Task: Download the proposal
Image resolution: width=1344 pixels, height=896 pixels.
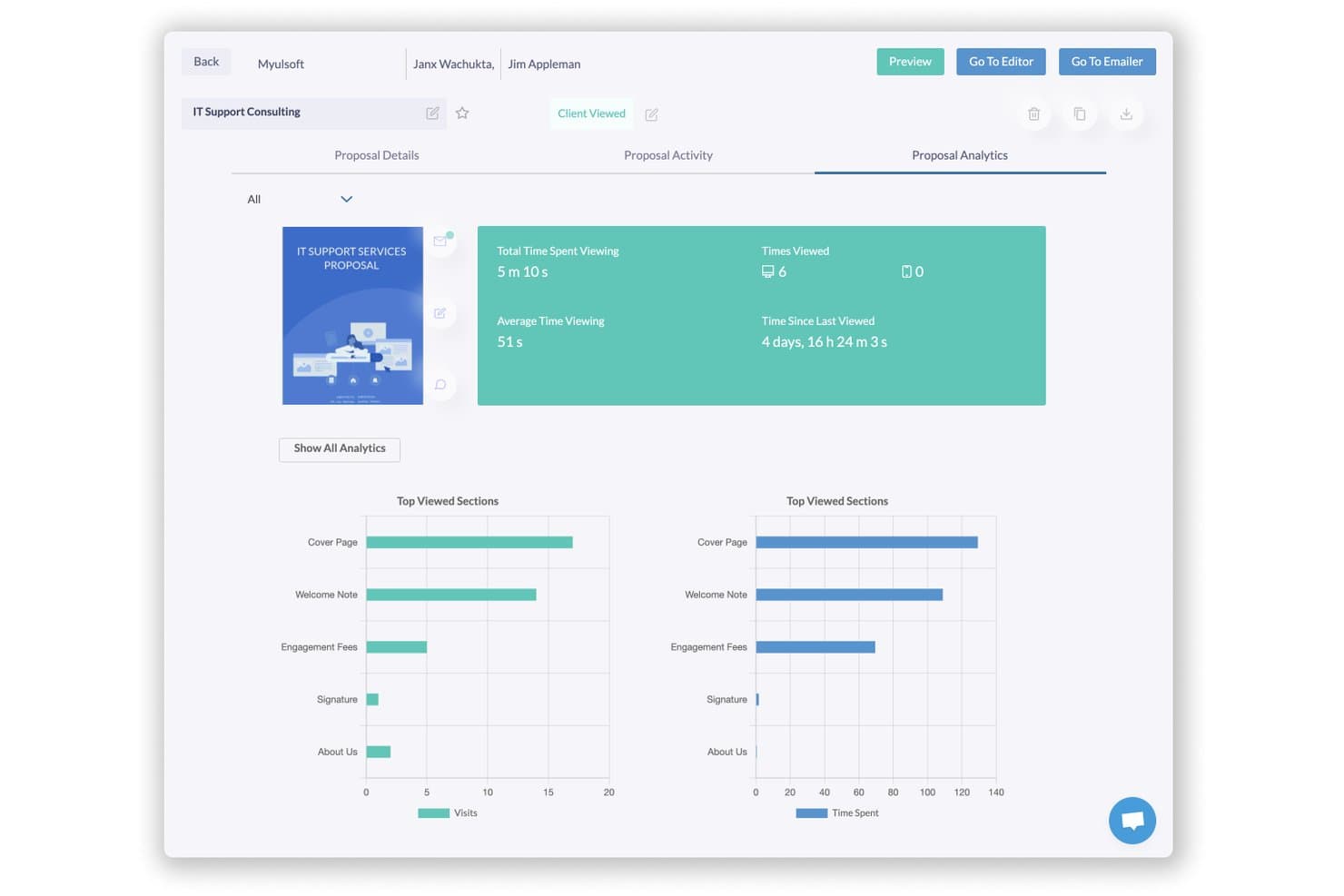Action: pyautogui.click(x=1126, y=114)
